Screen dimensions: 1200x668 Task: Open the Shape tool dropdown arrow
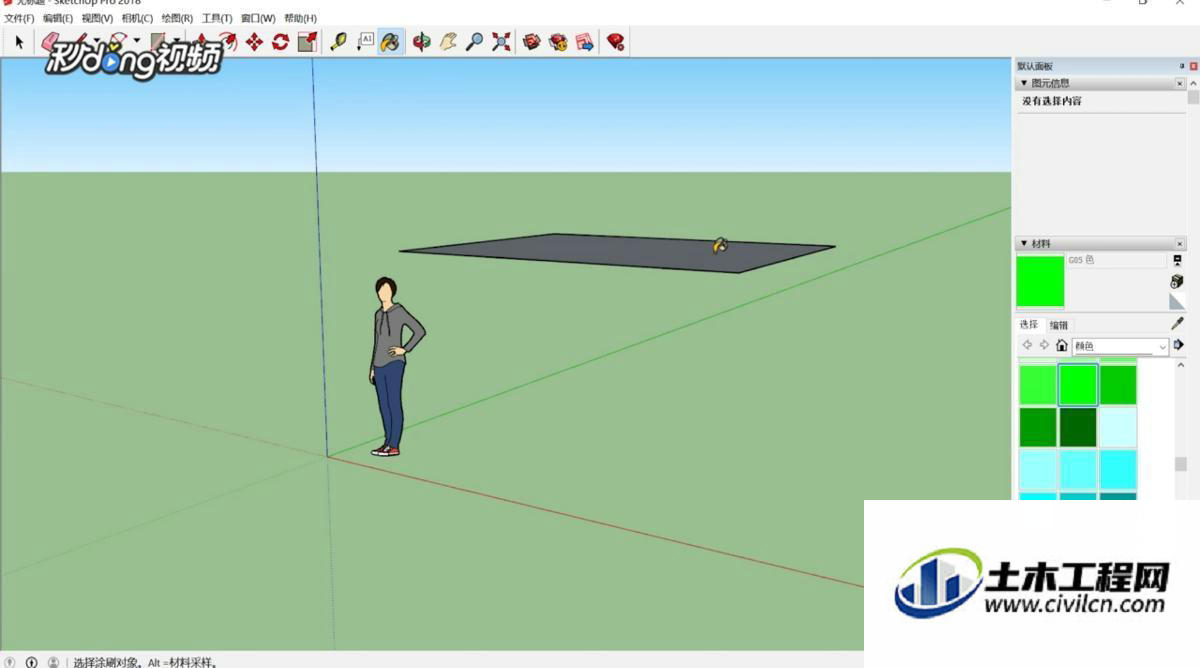click(x=175, y=42)
